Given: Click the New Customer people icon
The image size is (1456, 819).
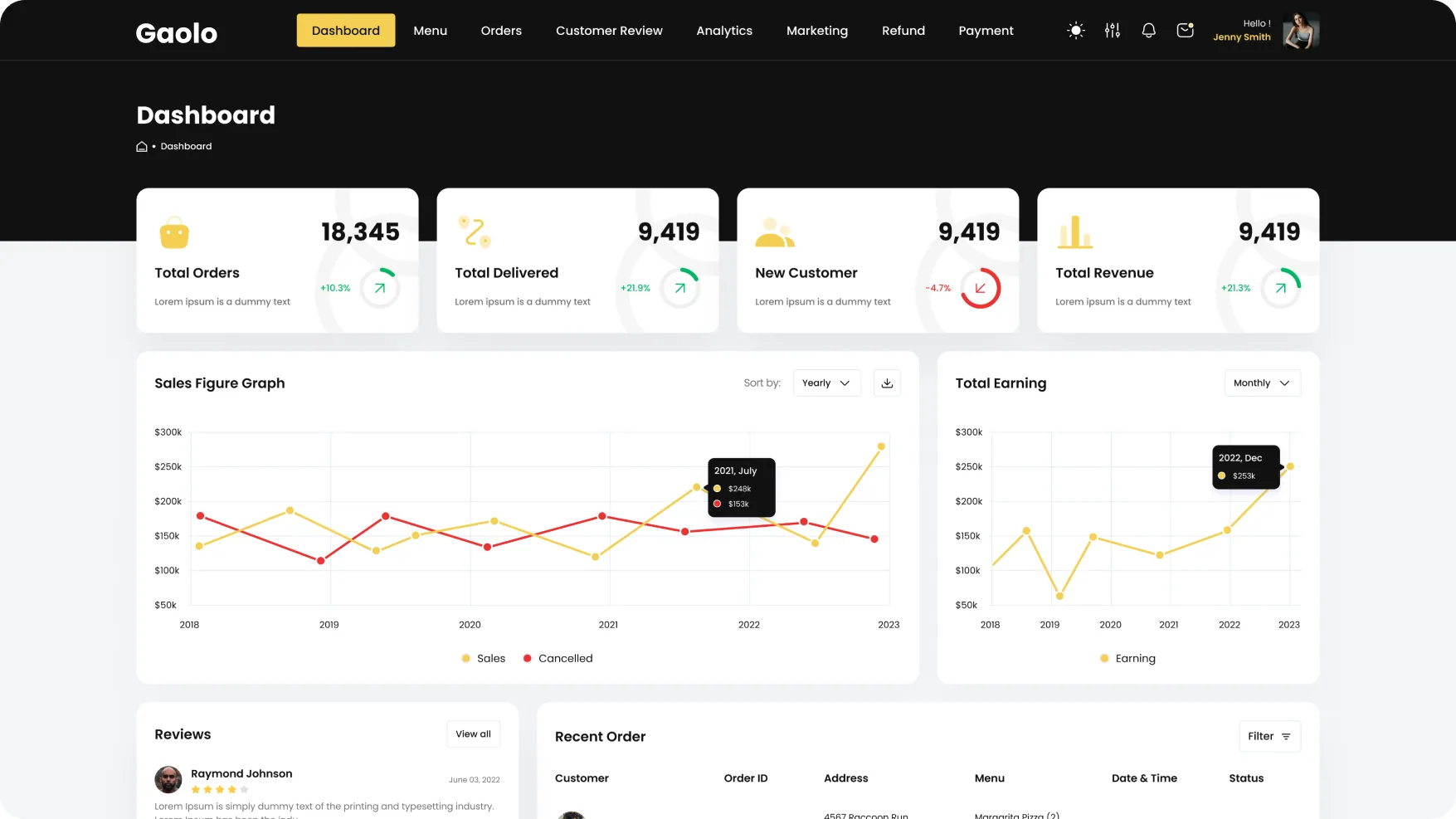Looking at the screenshot, I should (775, 232).
